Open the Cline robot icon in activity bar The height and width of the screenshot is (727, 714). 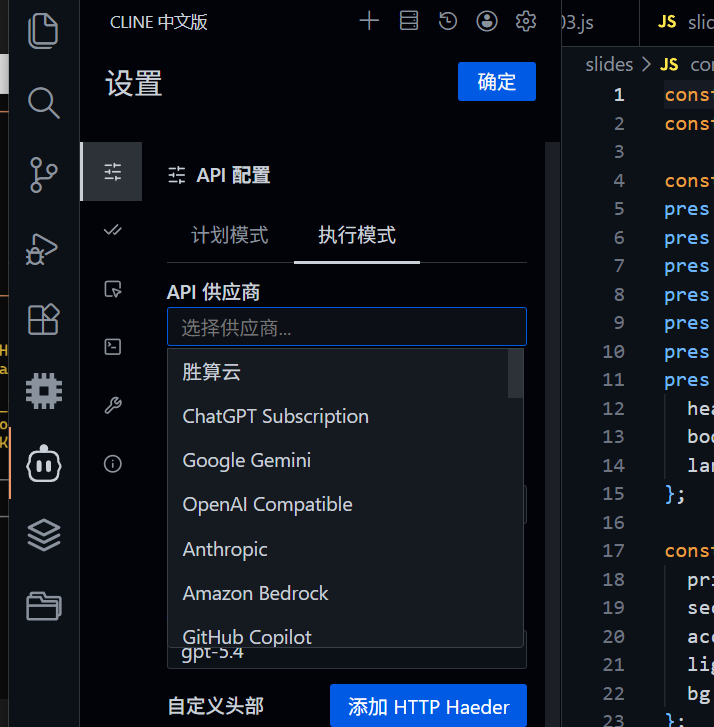[44, 464]
